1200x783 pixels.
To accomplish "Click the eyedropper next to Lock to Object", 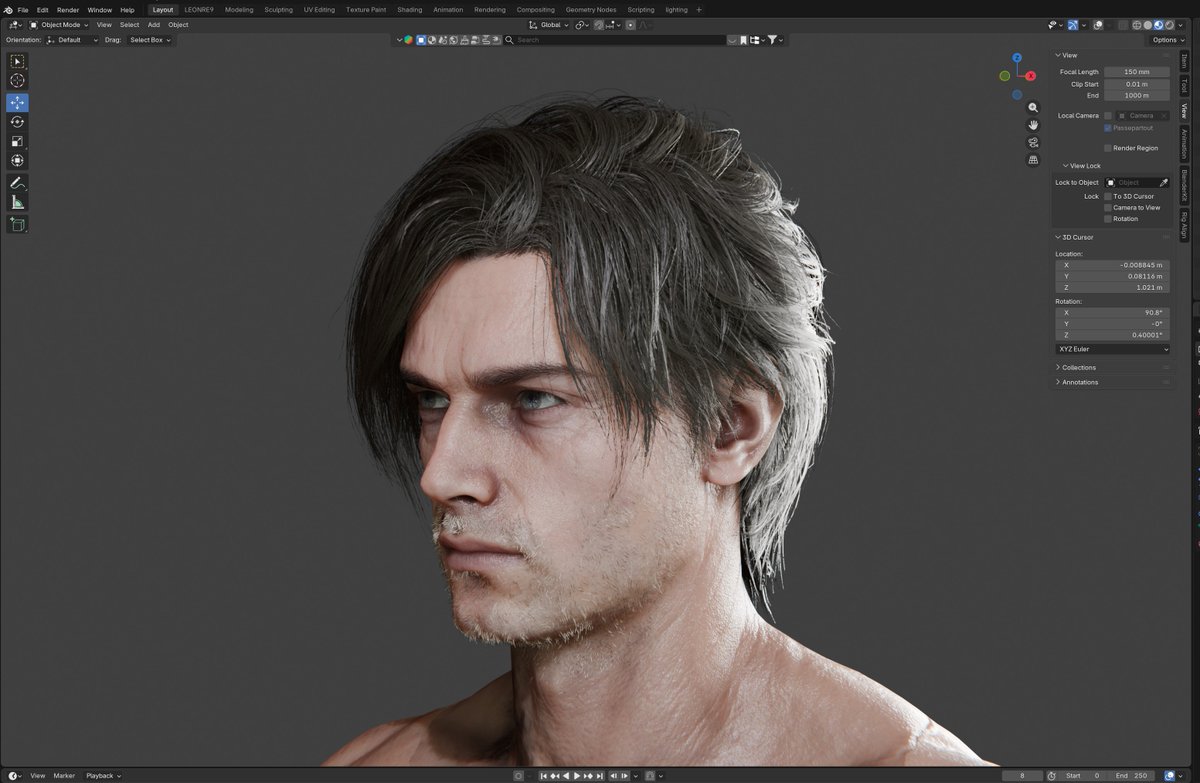I will (x=1163, y=182).
